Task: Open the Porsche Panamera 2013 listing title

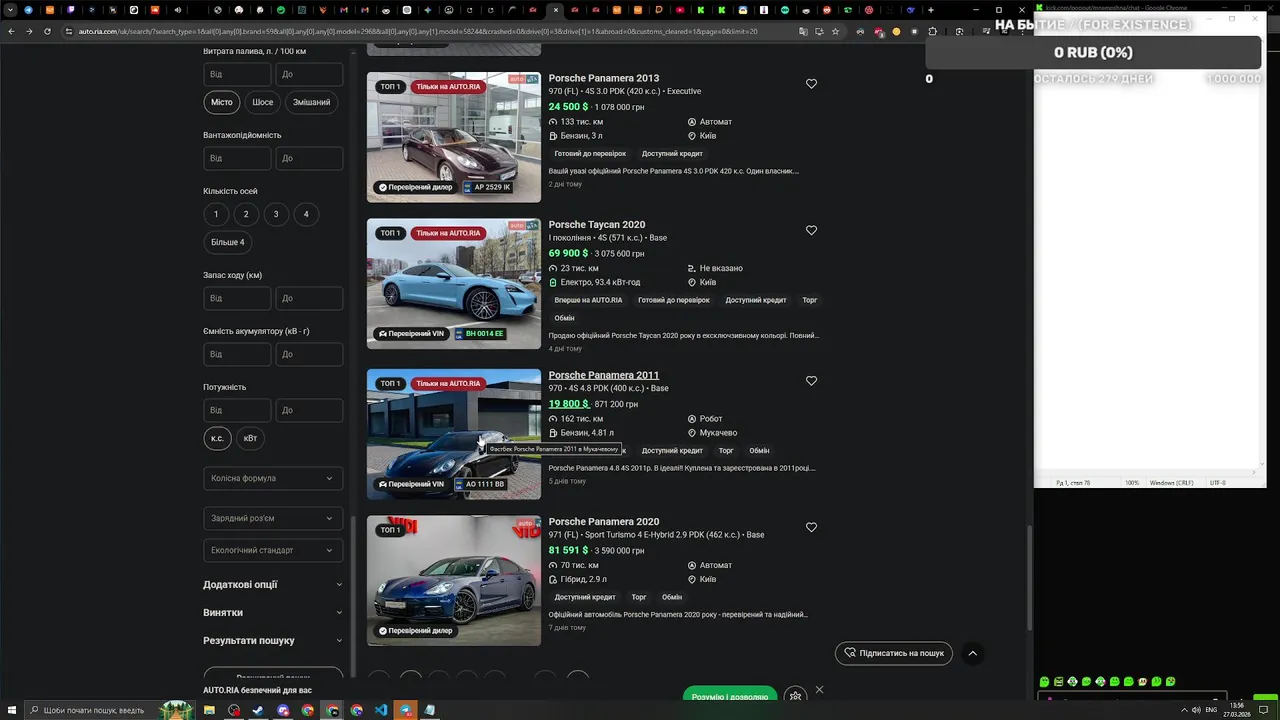Action: pos(603,78)
